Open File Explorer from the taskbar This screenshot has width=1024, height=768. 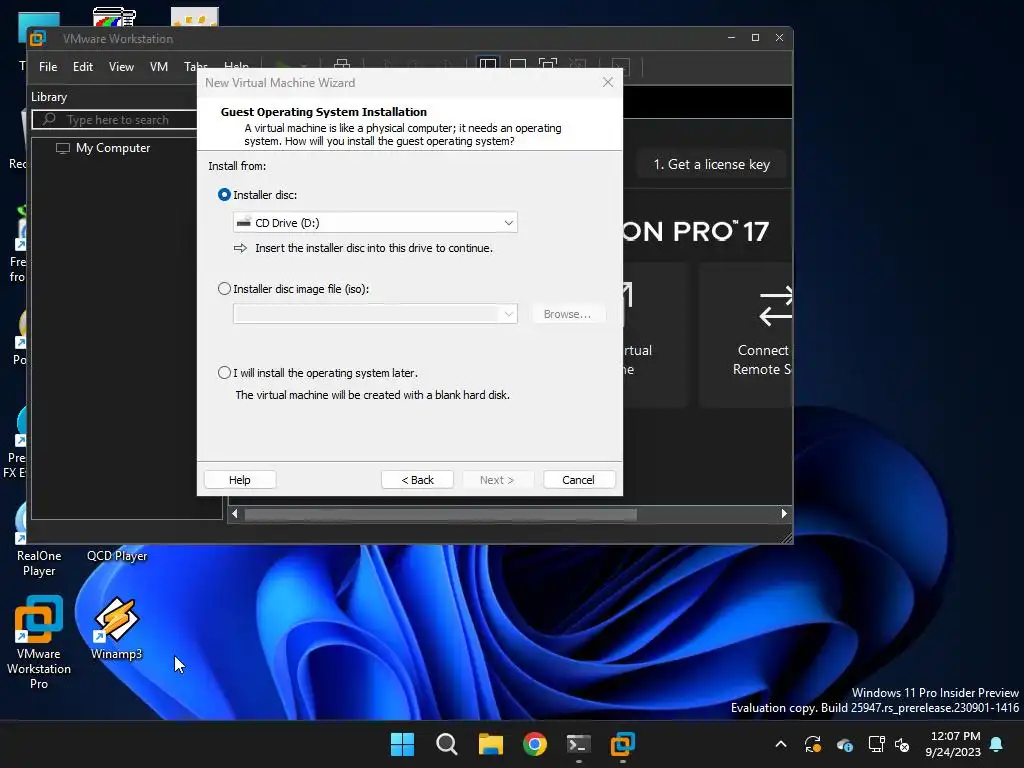[x=490, y=744]
